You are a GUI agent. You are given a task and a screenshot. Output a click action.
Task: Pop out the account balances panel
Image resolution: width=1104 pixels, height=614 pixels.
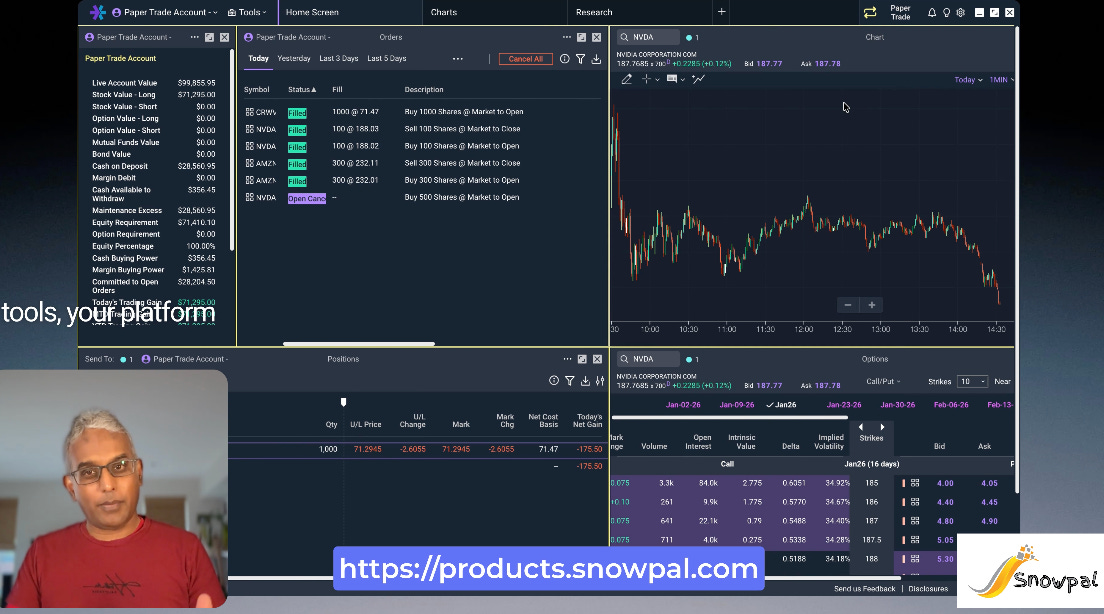pos(209,37)
